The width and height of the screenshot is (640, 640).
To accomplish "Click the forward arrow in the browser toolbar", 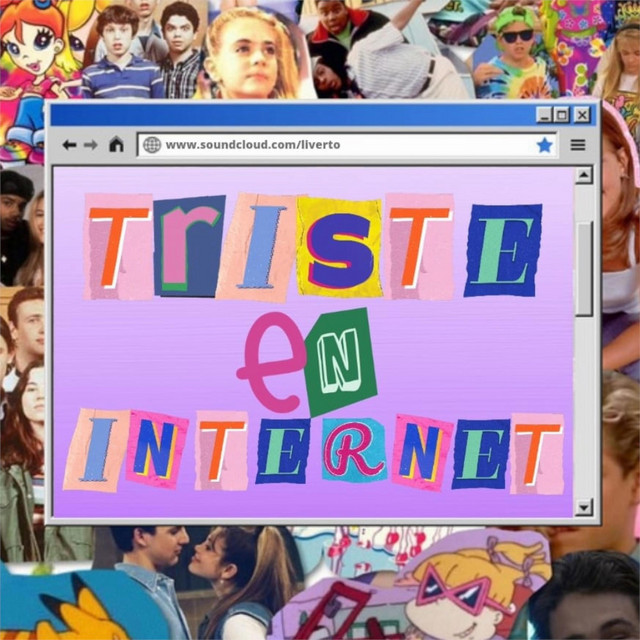I will click(x=91, y=145).
